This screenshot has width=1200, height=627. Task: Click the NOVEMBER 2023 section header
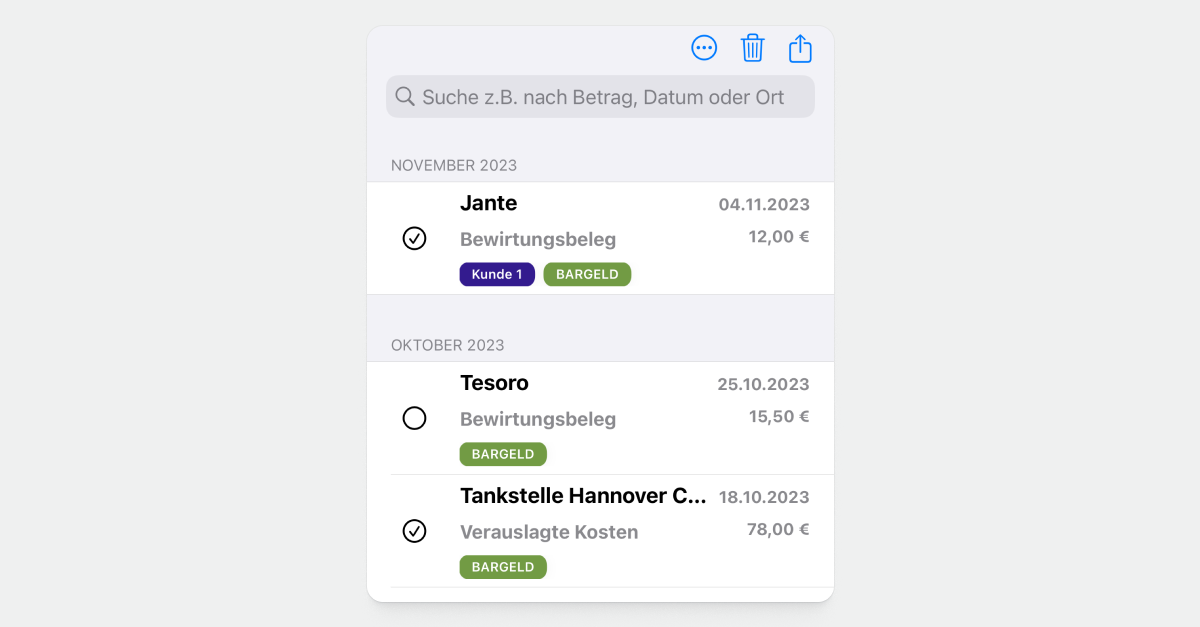coord(454,165)
